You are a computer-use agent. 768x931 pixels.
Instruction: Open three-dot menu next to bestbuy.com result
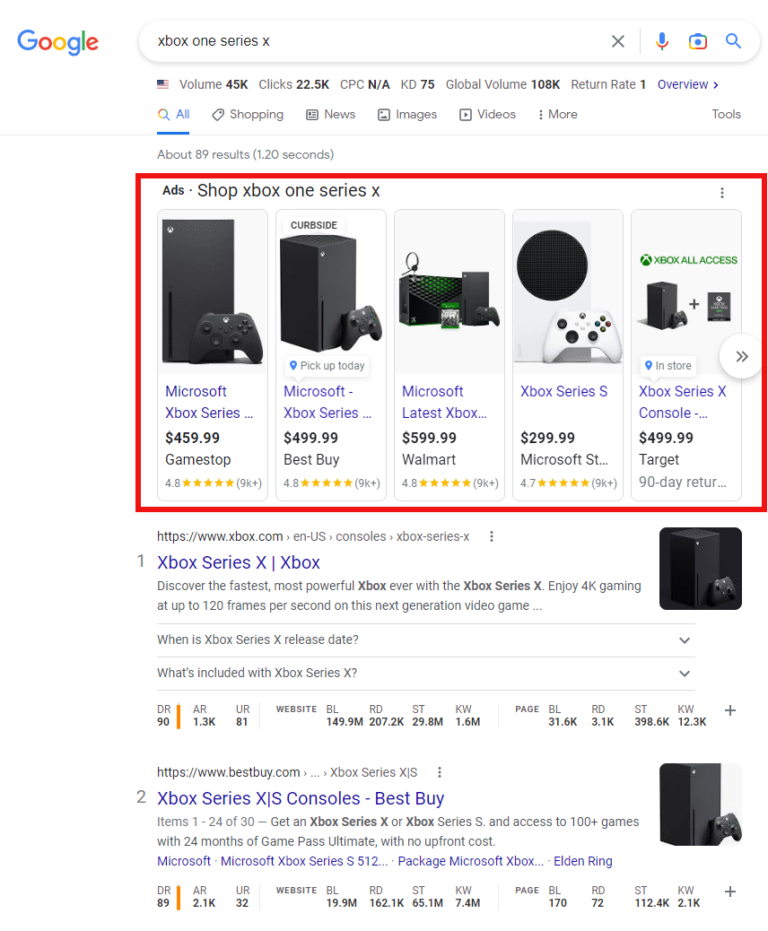[440, 772]
